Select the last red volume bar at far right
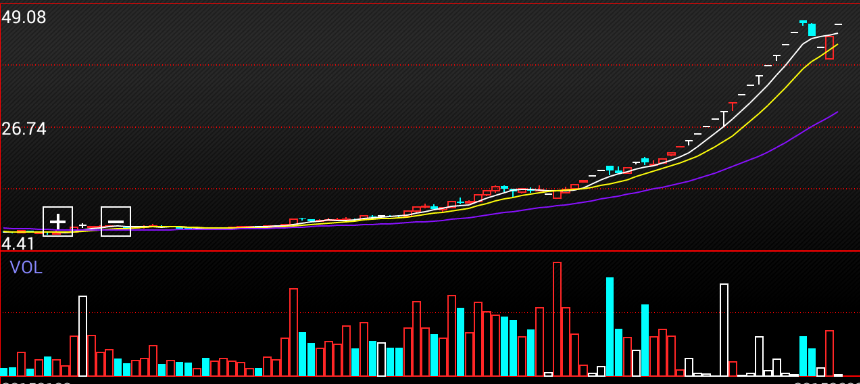The height and width of the screenshot is (384, 860). (830, 353)
